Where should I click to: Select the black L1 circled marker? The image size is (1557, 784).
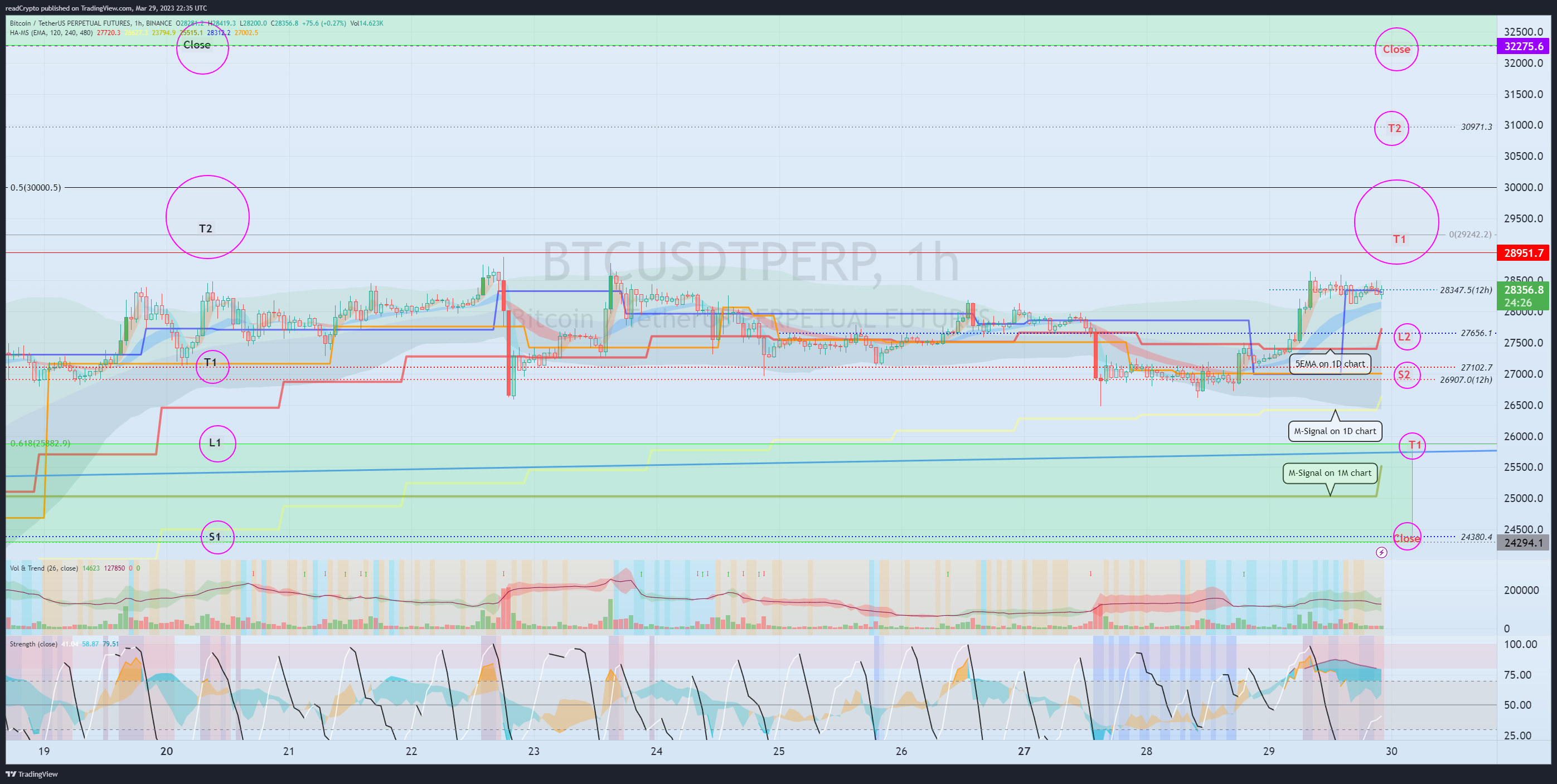click(217, 444)
